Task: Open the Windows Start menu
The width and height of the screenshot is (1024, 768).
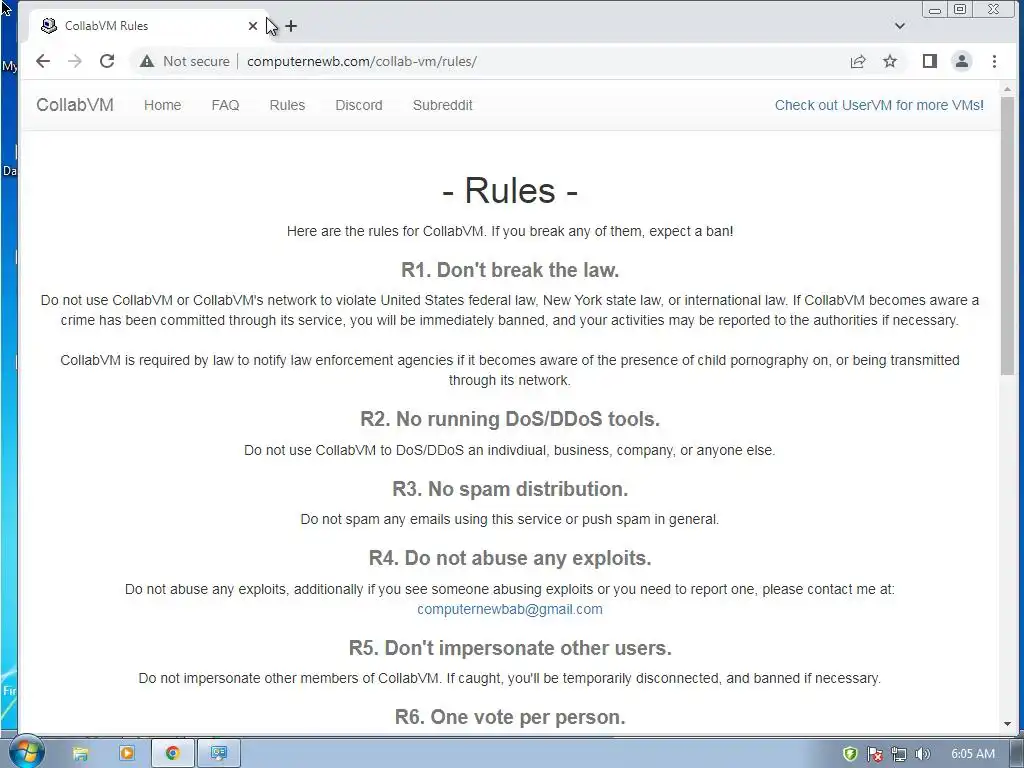Action: [x=26, y=752]
